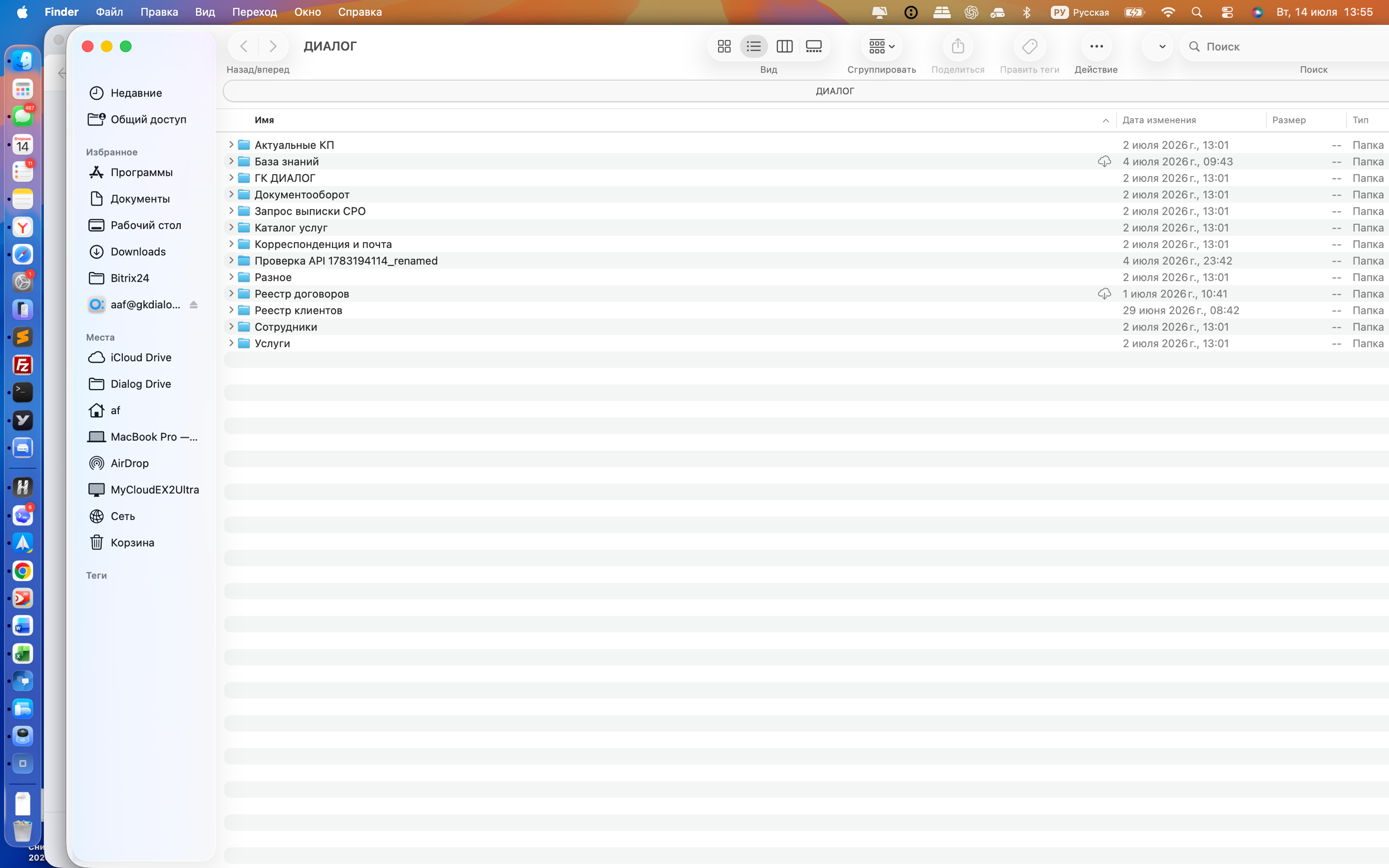This screenshot has width=1389, height=868.
Task: Open the Apple menu
Action: (x=22, y=12)
